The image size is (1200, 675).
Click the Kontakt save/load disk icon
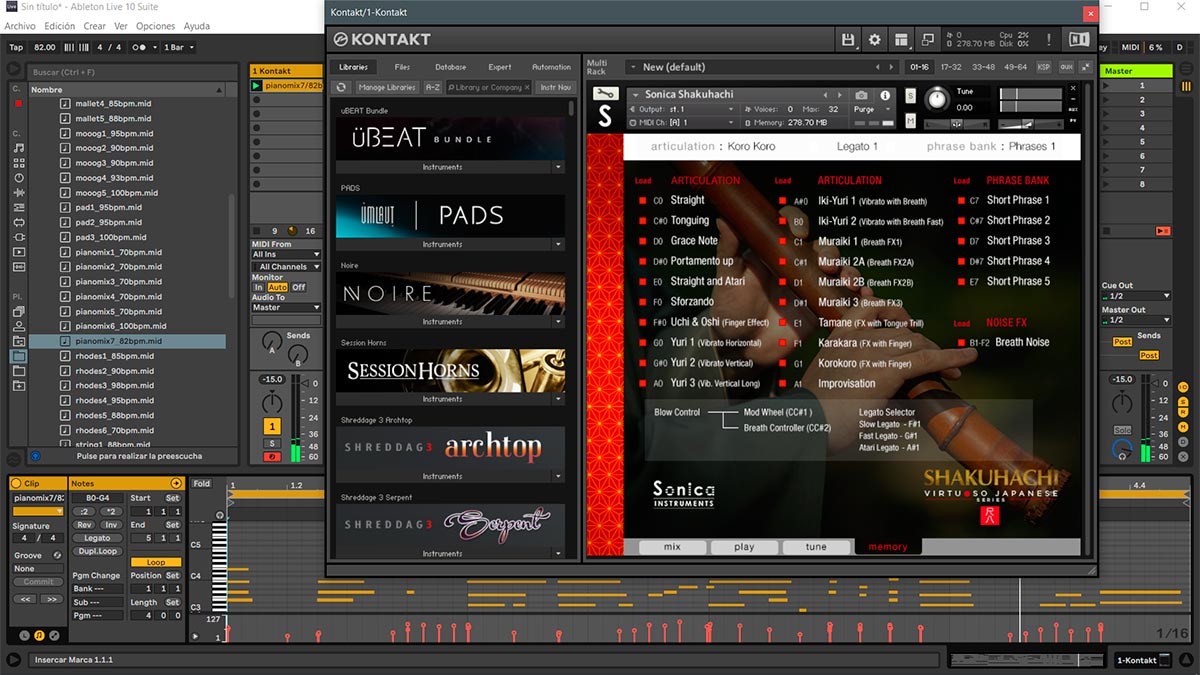[x=848, y=39]
